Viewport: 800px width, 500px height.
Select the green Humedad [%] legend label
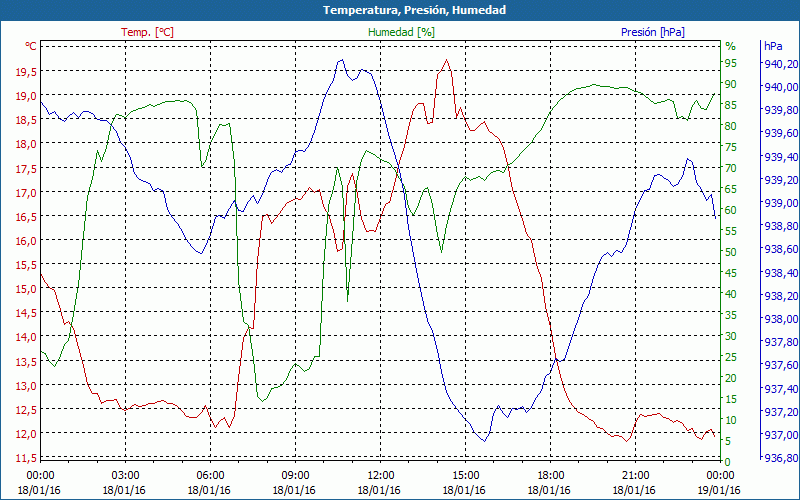(x=401, y=32)
